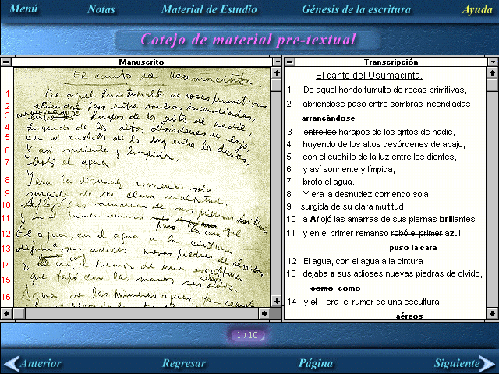The height and width of the screenshot is (374, 499).
Task: Click the Manuscrito vertical scrollbar thumb
Action: [x=277, y=85]
